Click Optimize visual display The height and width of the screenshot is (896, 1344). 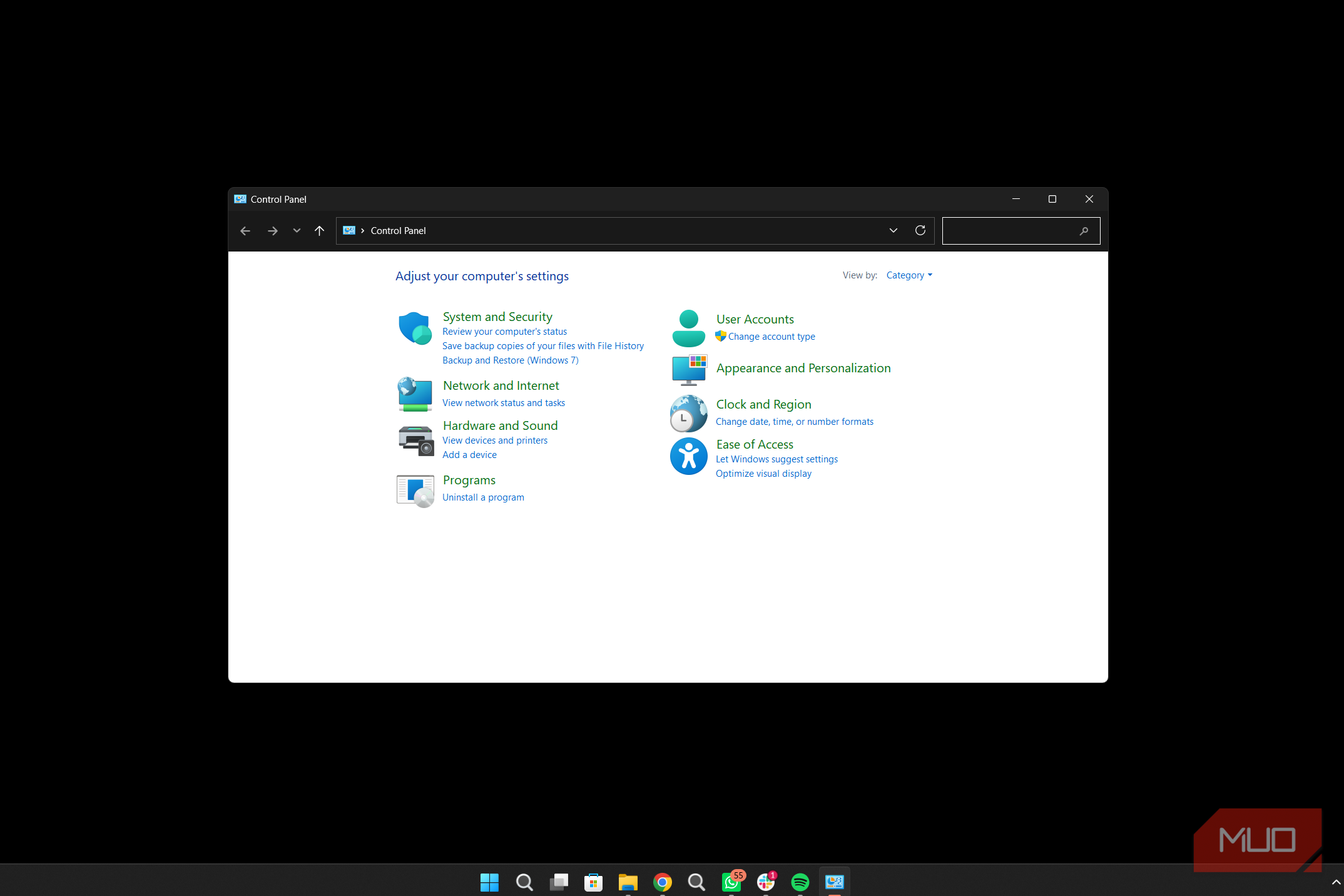pos(763,474)
